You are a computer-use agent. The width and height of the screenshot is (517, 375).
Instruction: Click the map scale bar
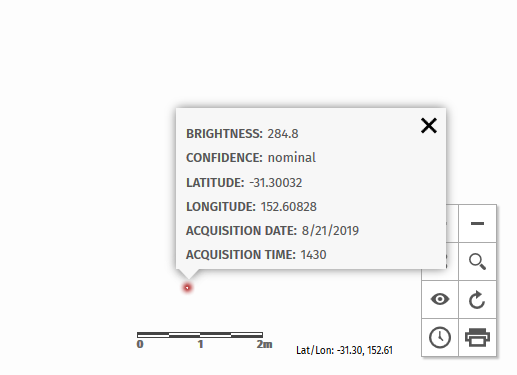pyautogui.click(x=200, y=335)
